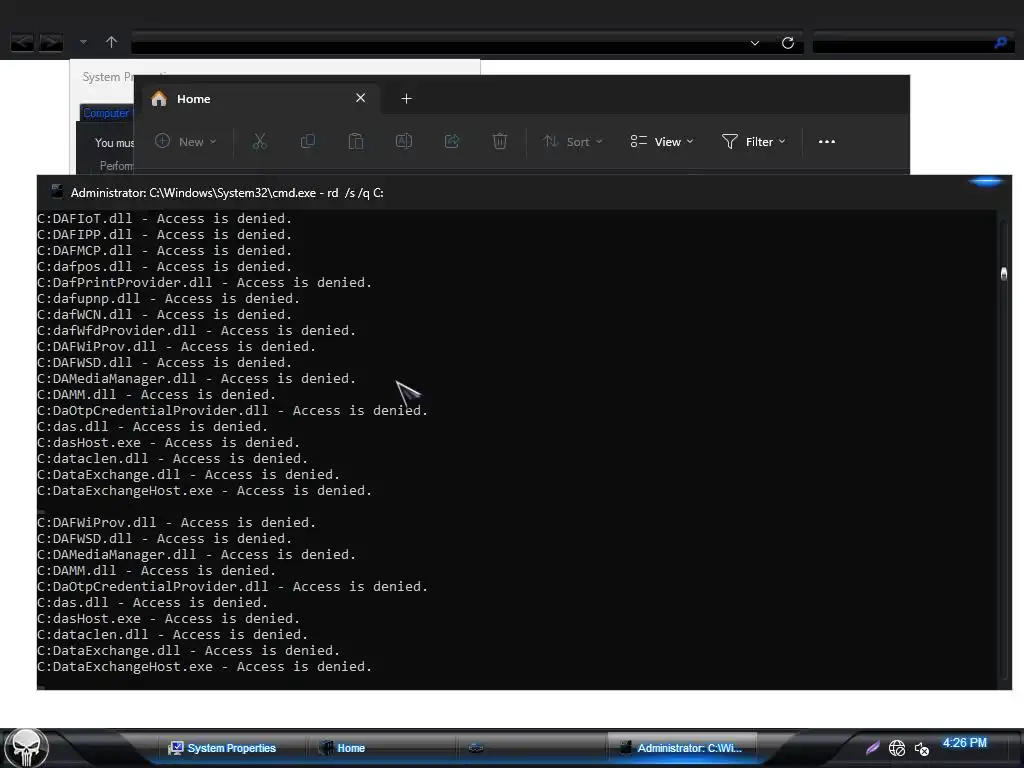Image resolution: width=1024 pixels, height=768 pixels.
Task: Click the line 'C:dafpos.dll - Access is denied.'
Action: coord(165,266)
